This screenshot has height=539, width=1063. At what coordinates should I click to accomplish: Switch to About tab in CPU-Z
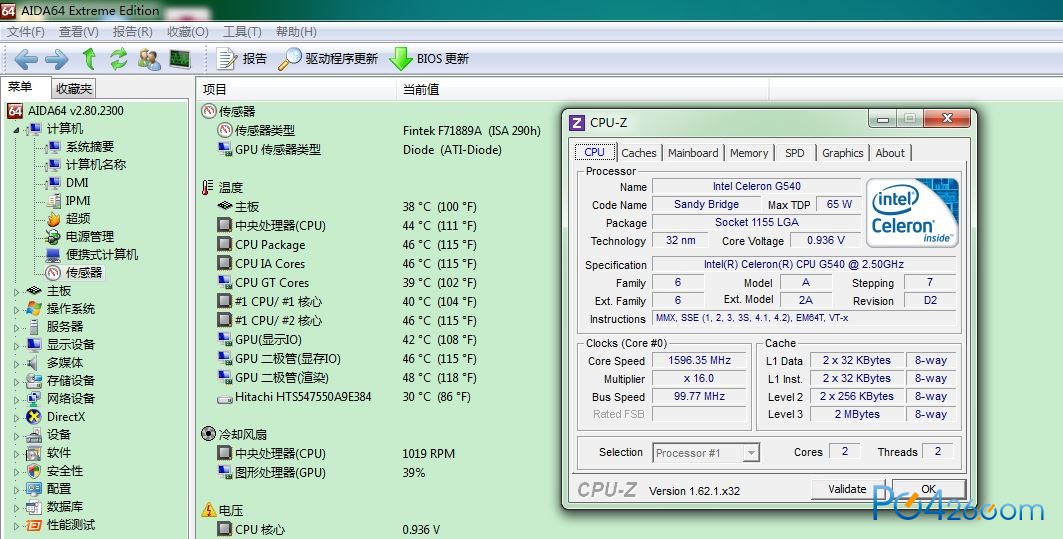click(890, 153)
